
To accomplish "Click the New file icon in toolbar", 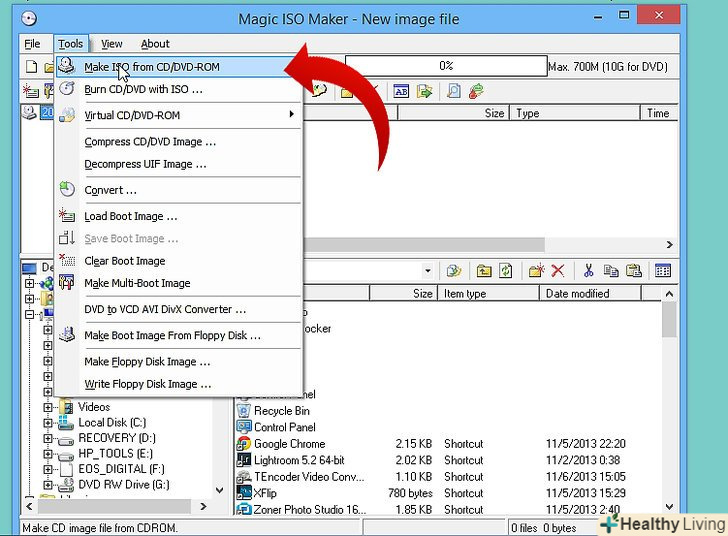I will (31, 67).
